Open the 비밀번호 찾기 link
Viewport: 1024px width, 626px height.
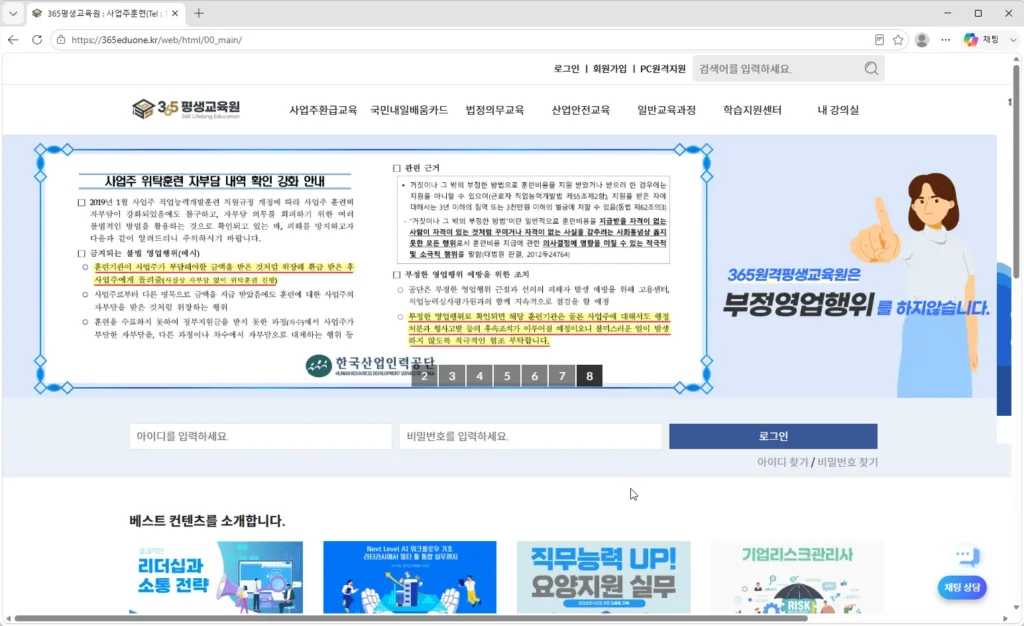coord(848,462)
